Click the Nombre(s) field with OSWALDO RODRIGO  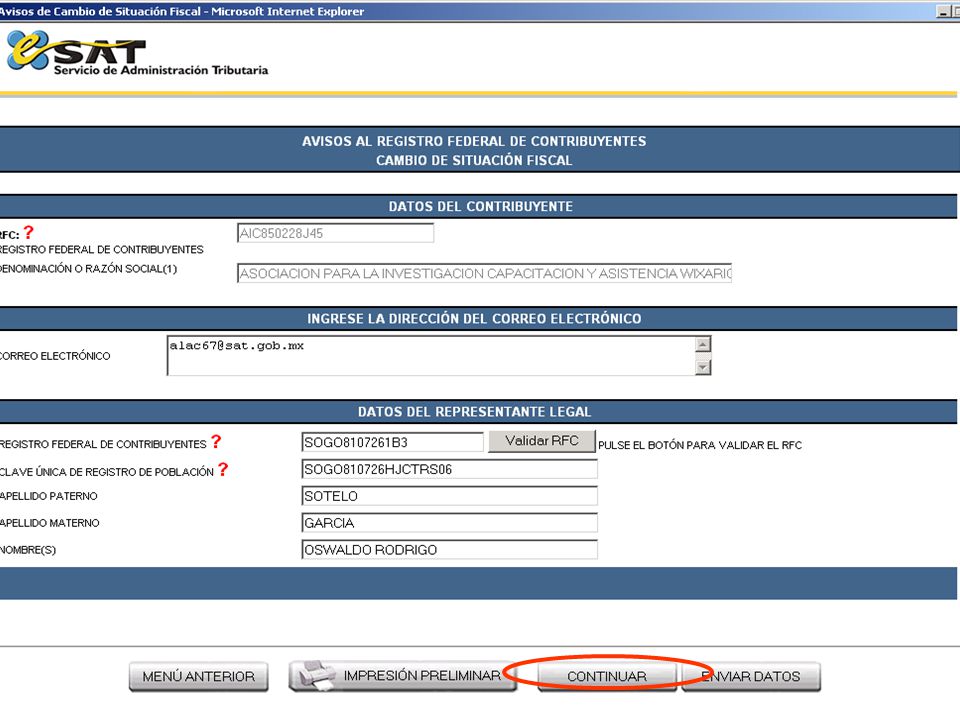click(449, 550)
